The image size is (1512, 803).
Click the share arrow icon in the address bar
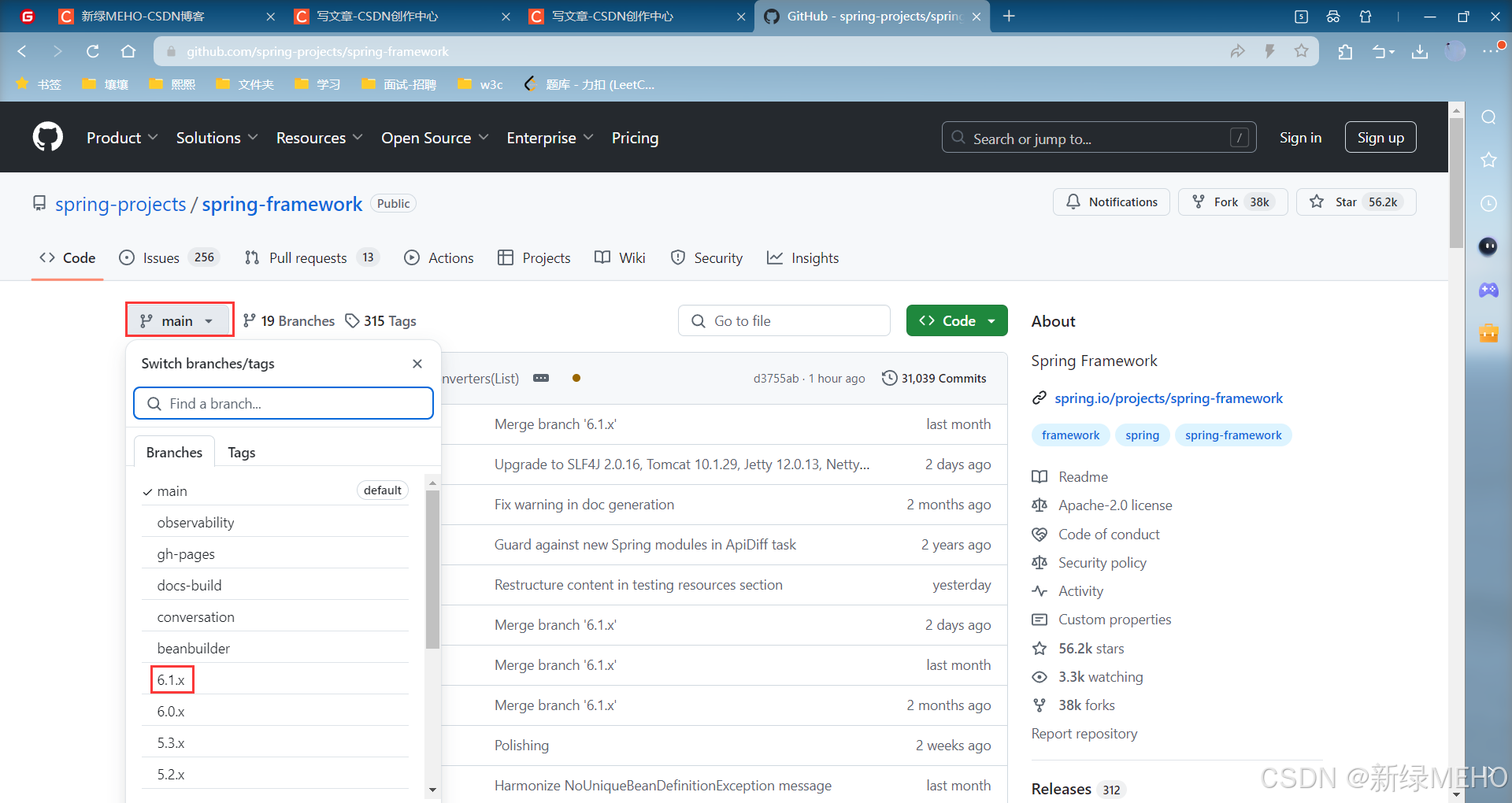1238,51
